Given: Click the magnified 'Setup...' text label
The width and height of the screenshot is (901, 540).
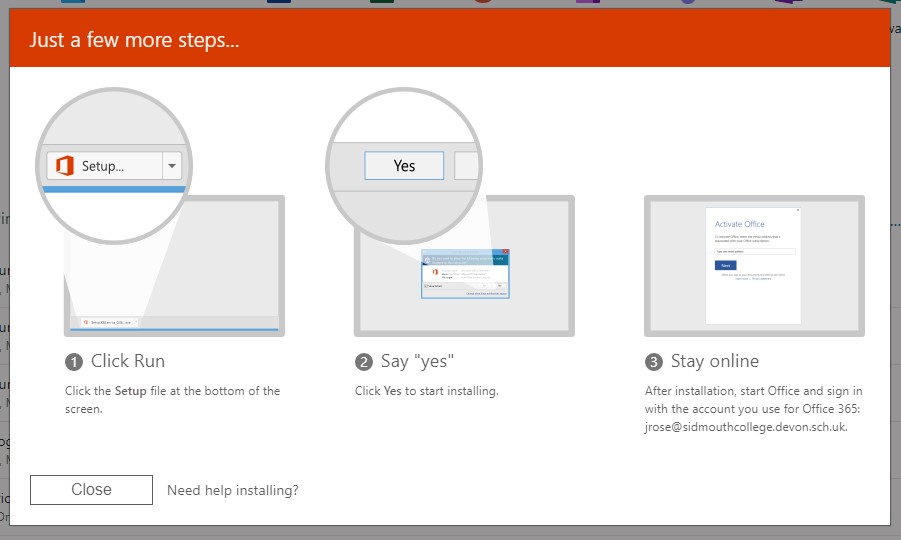Looking at the screenshot, I should pyautogui.click(x=103, y=166).
